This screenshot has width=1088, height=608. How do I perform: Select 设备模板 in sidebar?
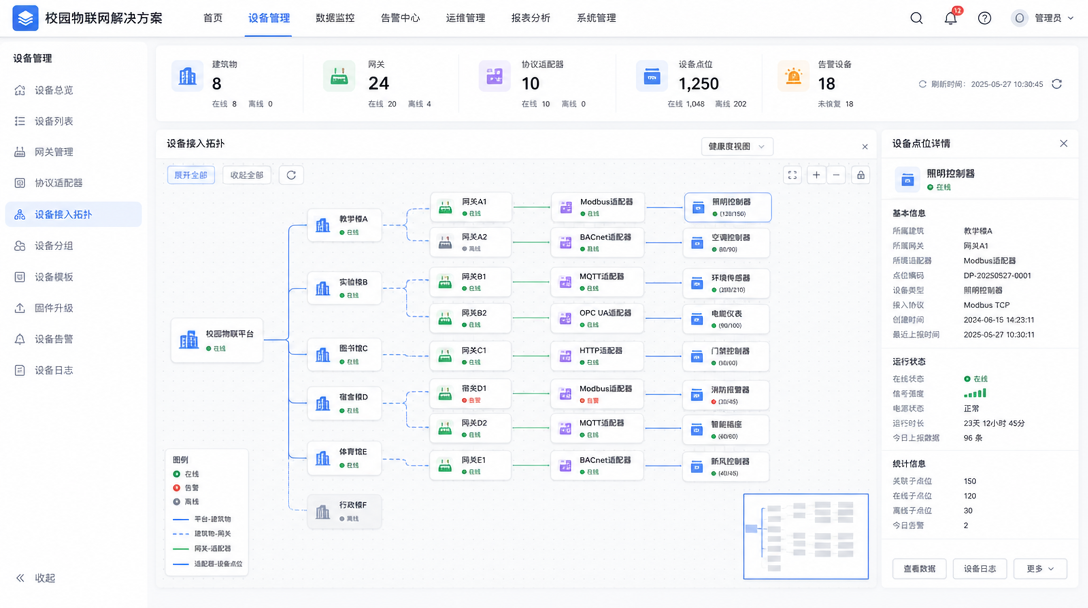(74, 277)
